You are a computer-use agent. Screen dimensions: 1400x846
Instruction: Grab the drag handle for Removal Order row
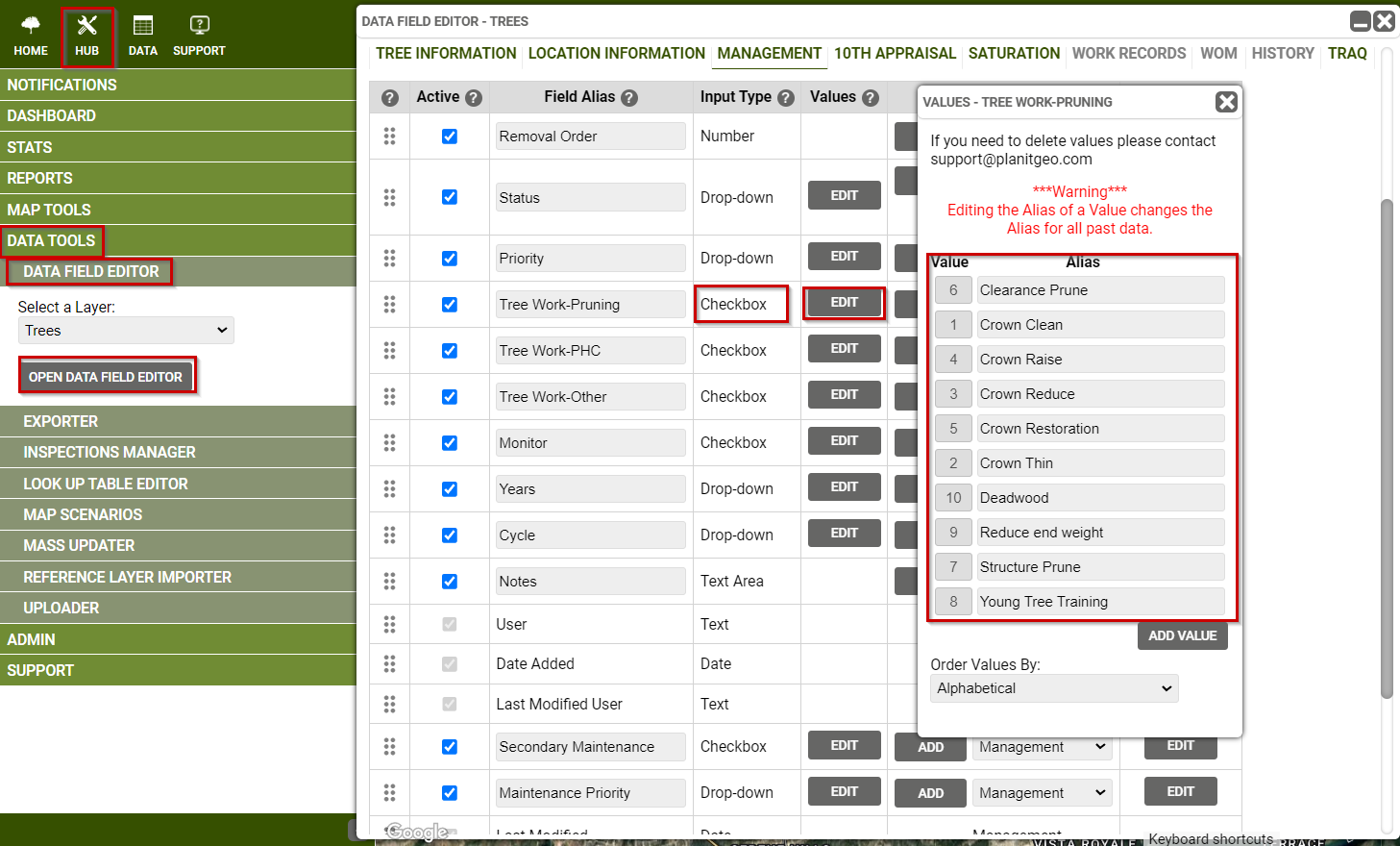[389, 137]
